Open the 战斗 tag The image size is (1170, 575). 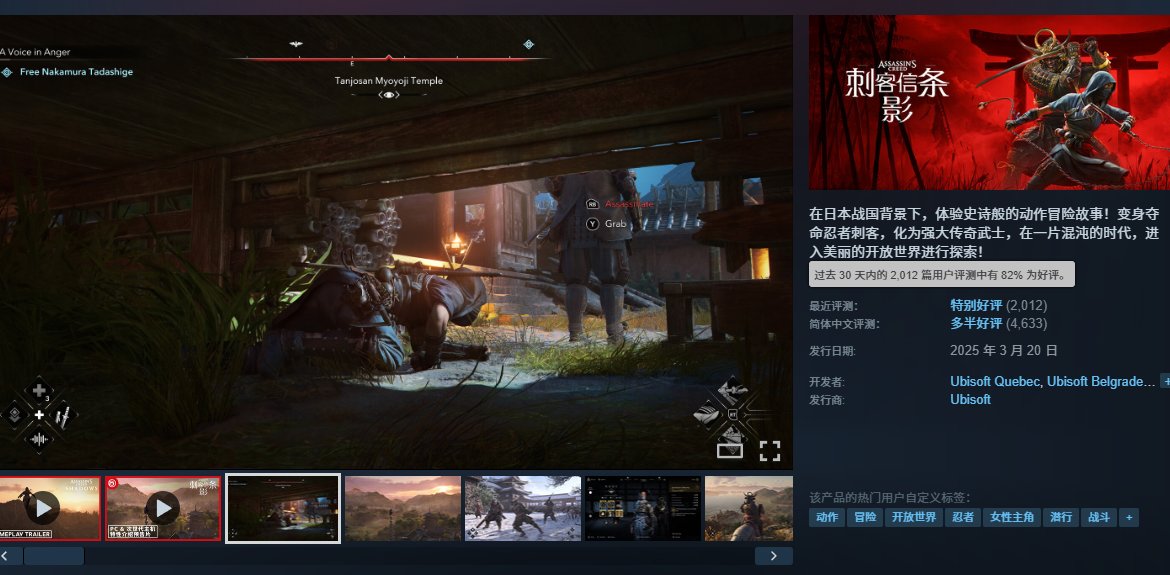click(x=1099, y=518)
